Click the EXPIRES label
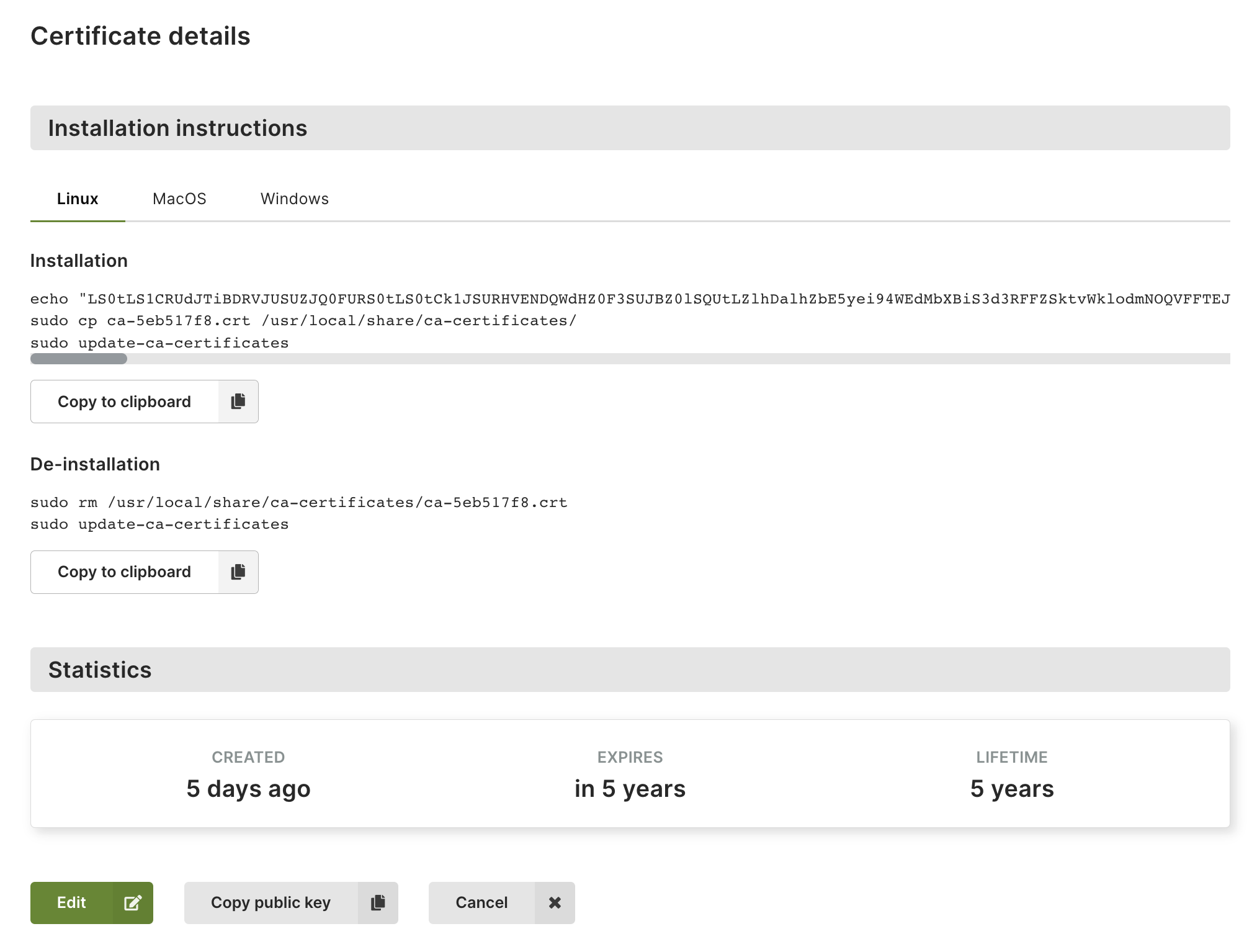1257x952 pixels. (630, 757)
